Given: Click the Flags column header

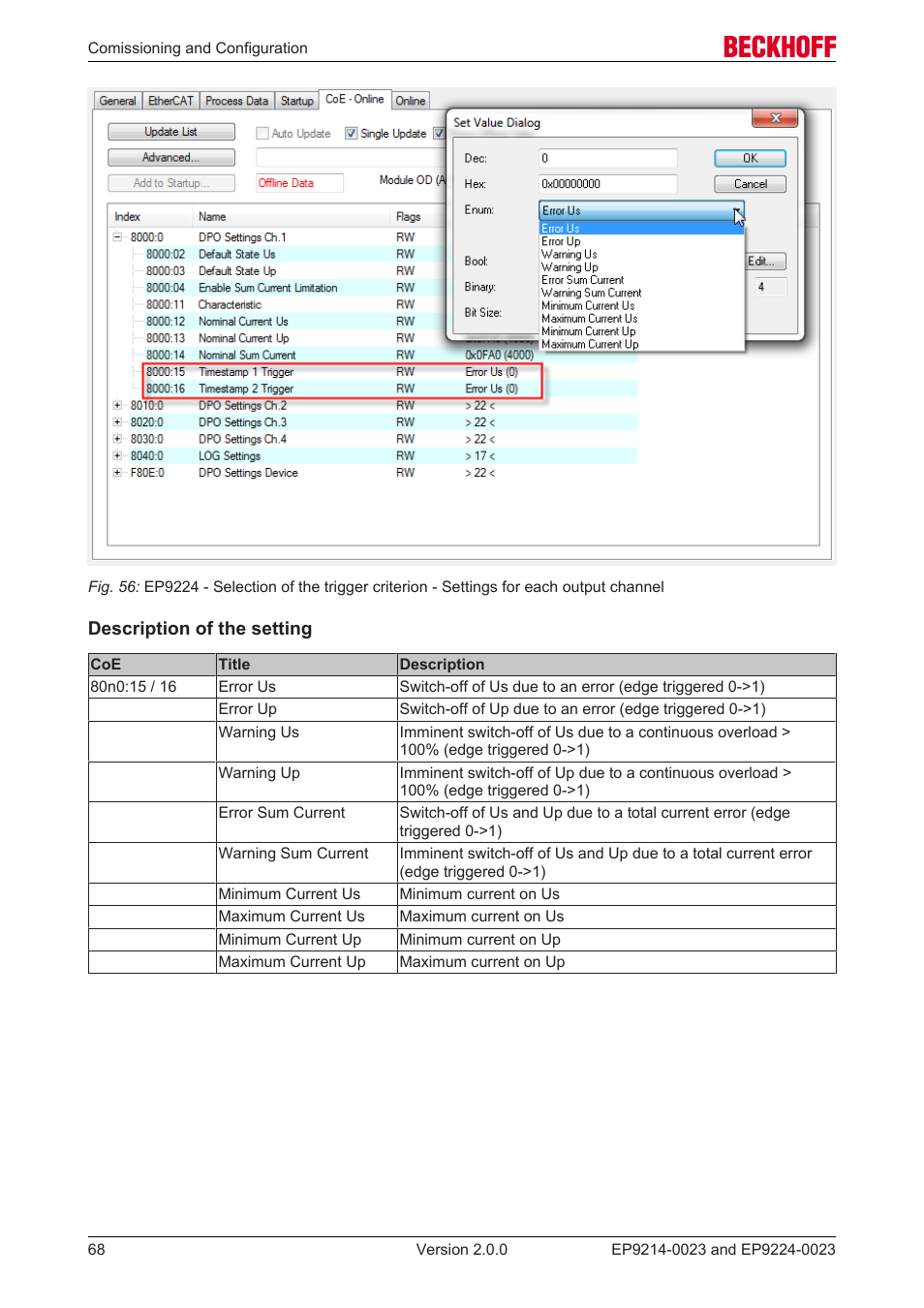Looking at the screenshot, I should pos(418,217).
